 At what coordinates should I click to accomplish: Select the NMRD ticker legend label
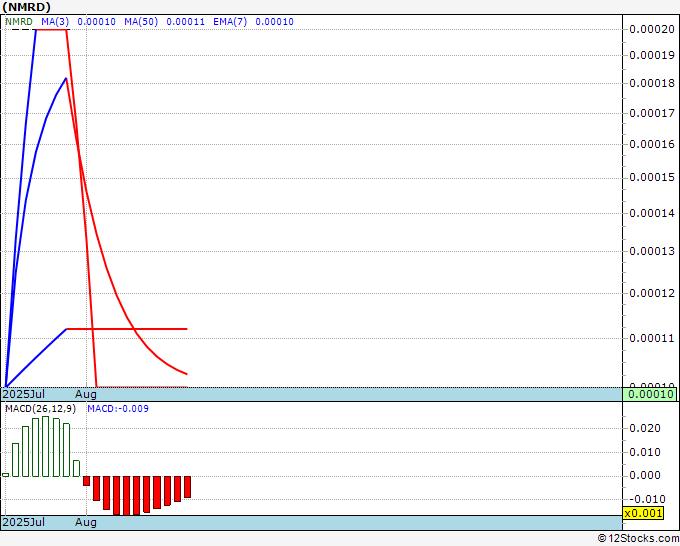(19, 22)
